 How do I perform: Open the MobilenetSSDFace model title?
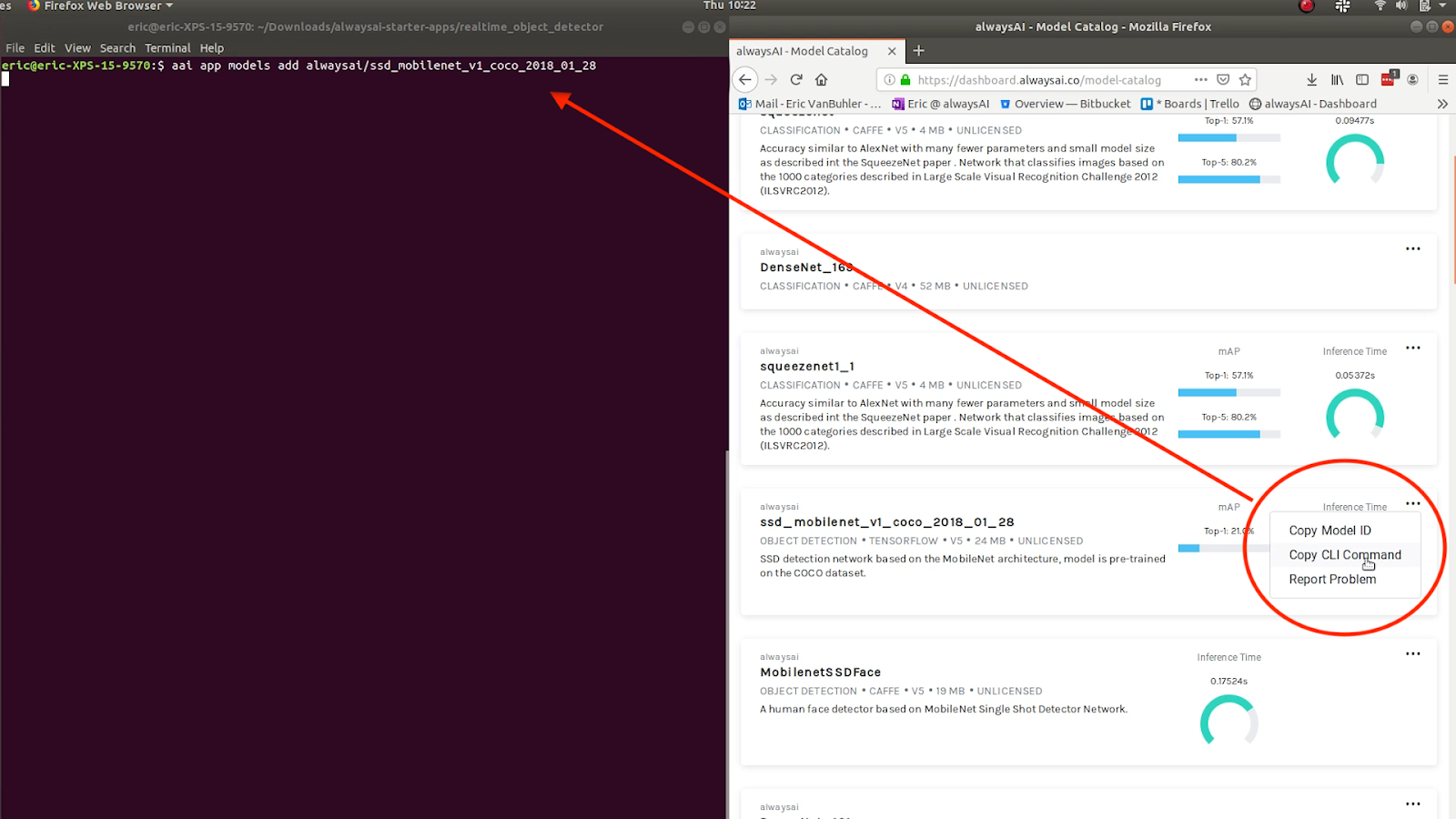820,672
